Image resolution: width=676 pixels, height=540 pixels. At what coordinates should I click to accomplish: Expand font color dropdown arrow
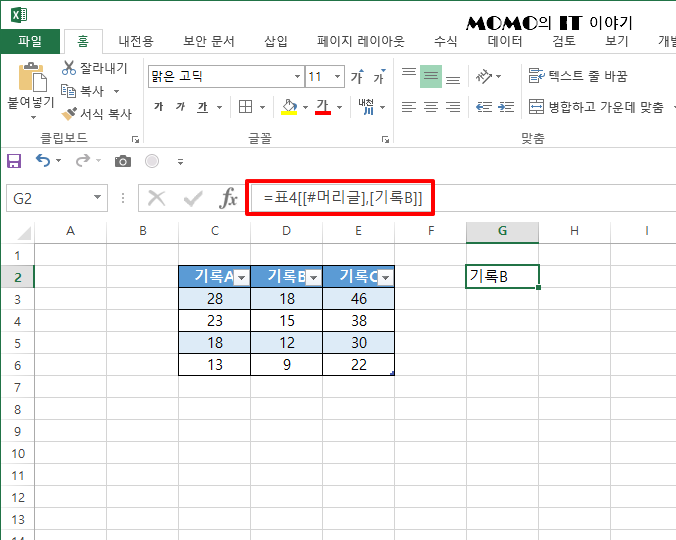coord(339,107)
